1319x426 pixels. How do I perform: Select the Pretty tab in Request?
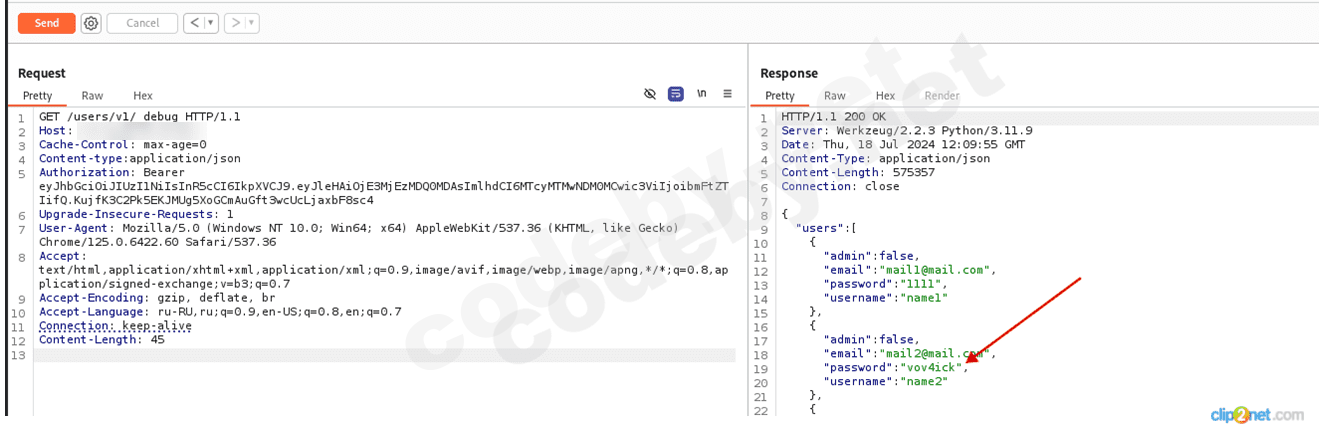click(37, 96)
